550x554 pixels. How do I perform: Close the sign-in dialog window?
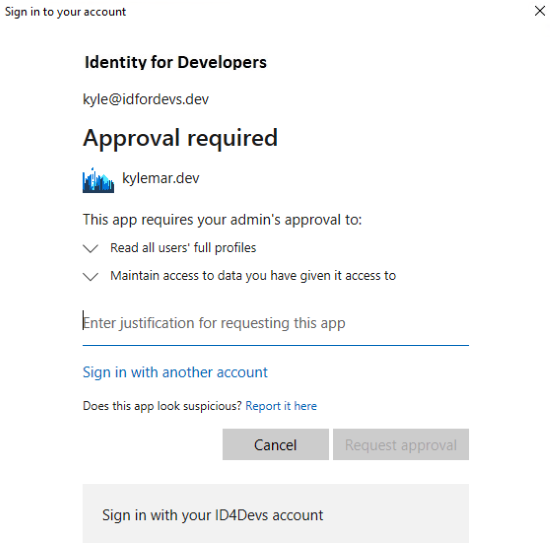pos(540,11)
